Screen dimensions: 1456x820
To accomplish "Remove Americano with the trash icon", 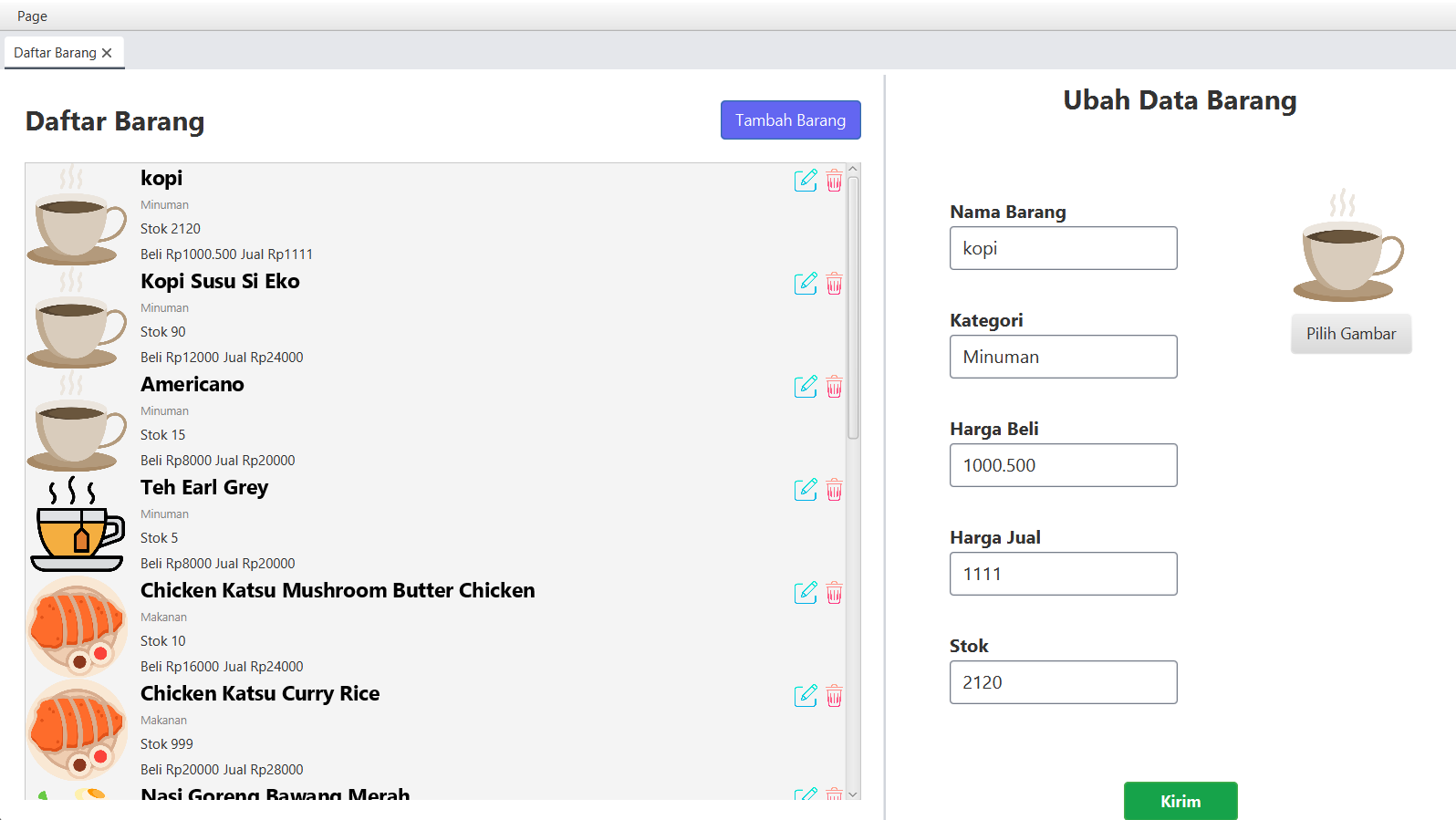I will (x=834, y=387).
